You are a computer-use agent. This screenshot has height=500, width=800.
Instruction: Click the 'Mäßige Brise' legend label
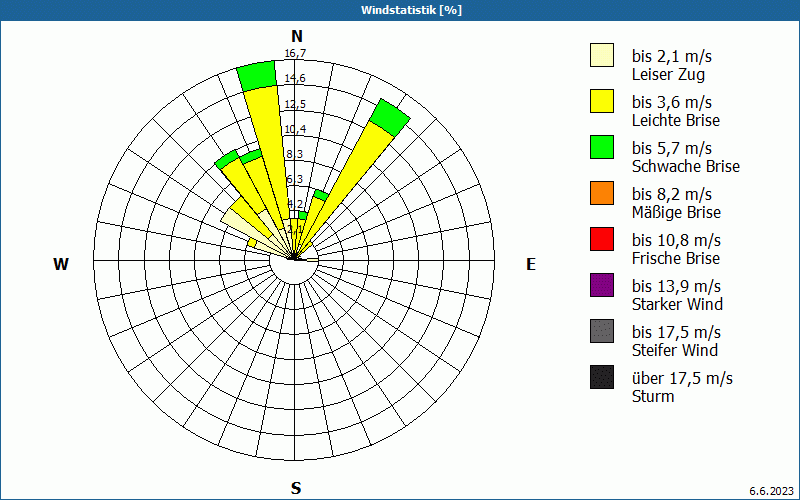(676, 212)
